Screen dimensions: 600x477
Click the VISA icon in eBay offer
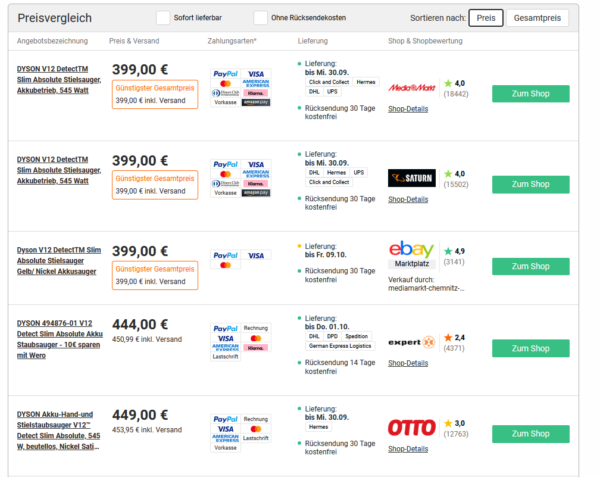256,255
